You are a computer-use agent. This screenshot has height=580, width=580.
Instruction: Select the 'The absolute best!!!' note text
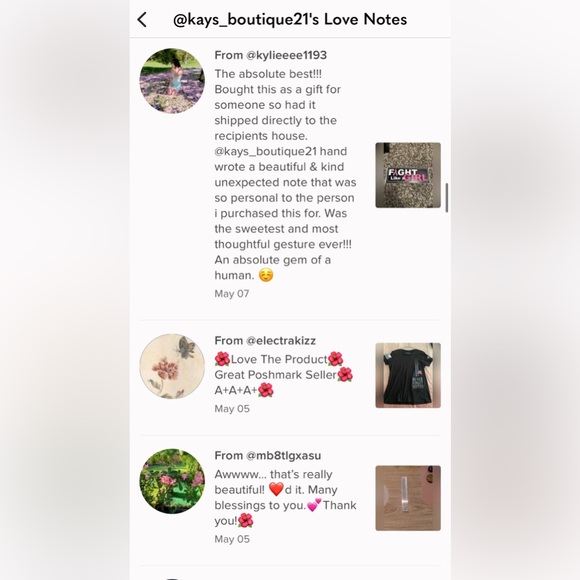(x=286, y=175)
